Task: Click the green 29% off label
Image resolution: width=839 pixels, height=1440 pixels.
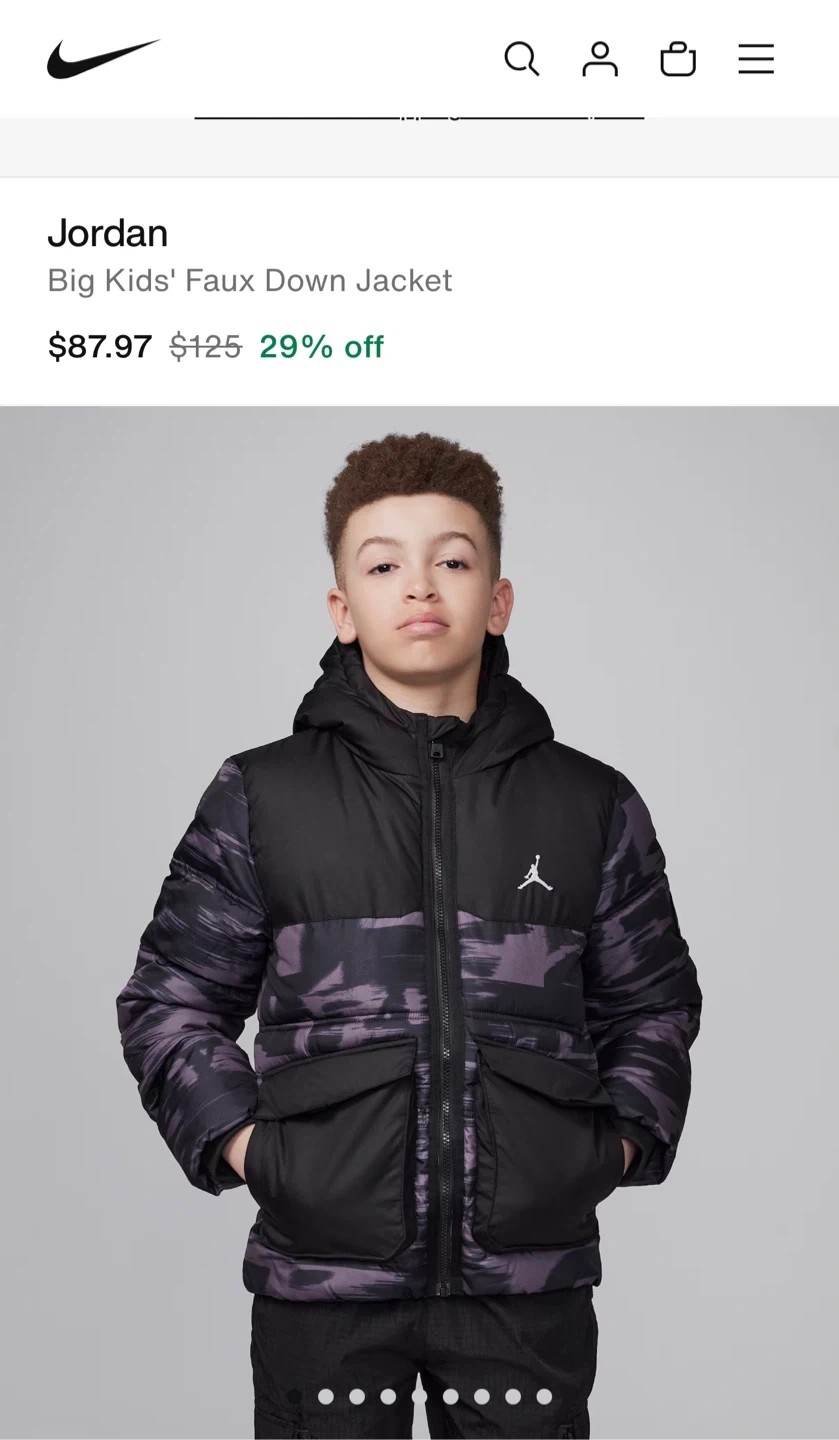Action: [x=321, y=346]
